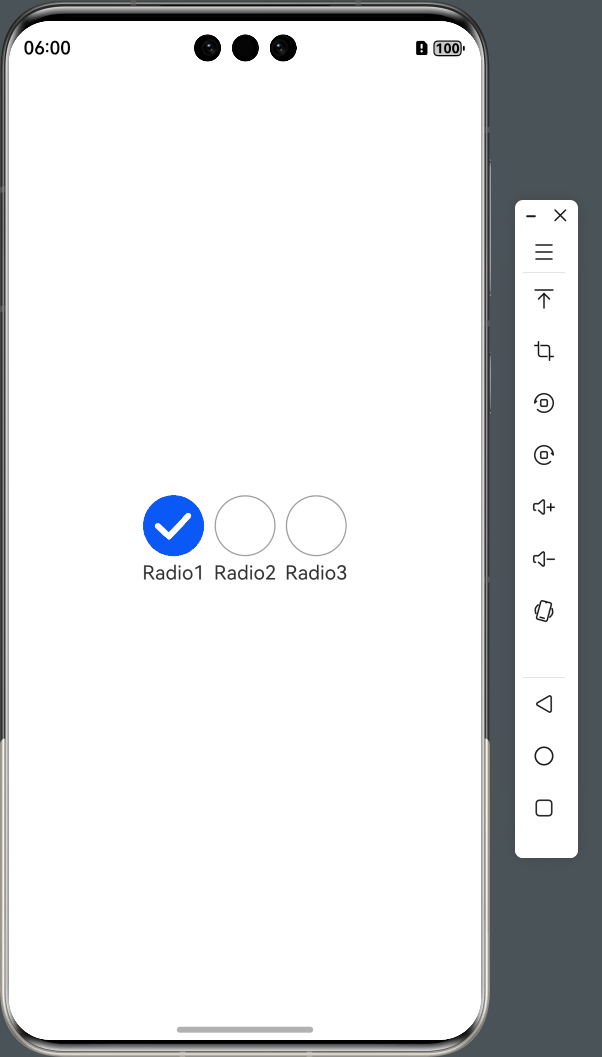Click the shake device icon
602x1057 pixels.
coord(544,611)
